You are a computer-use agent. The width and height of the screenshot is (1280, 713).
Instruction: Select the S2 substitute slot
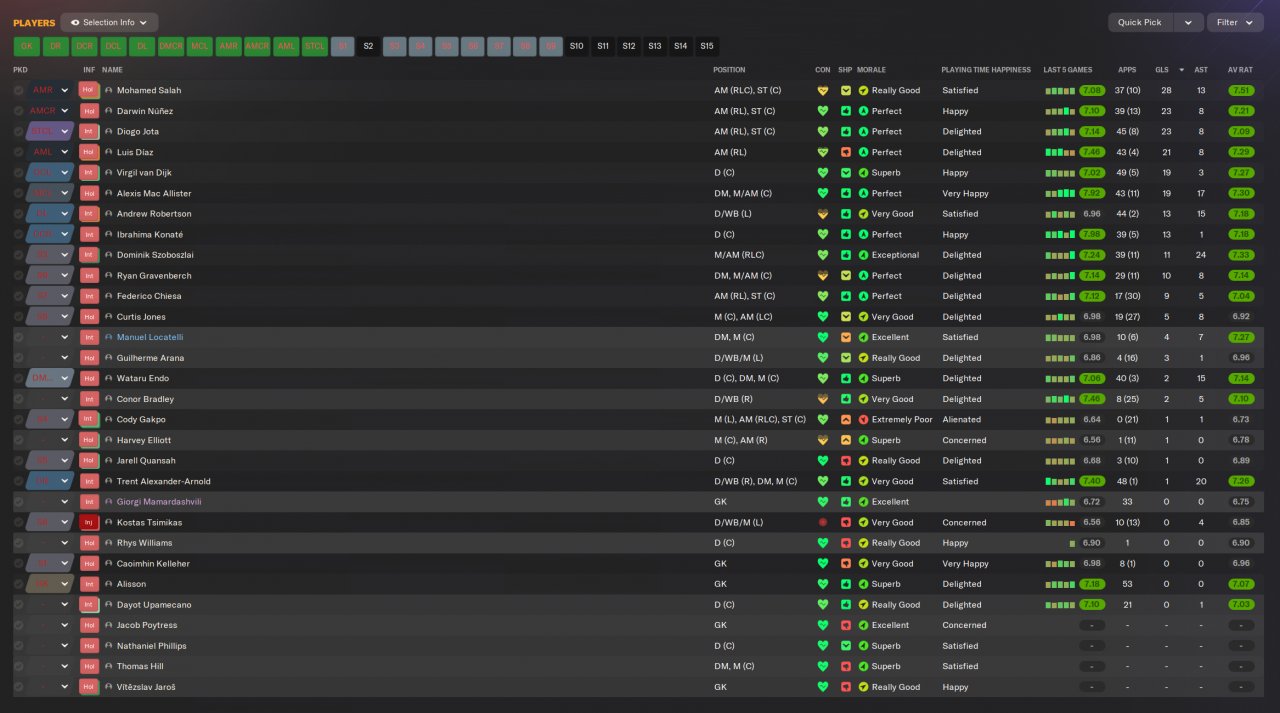point(368,46)
